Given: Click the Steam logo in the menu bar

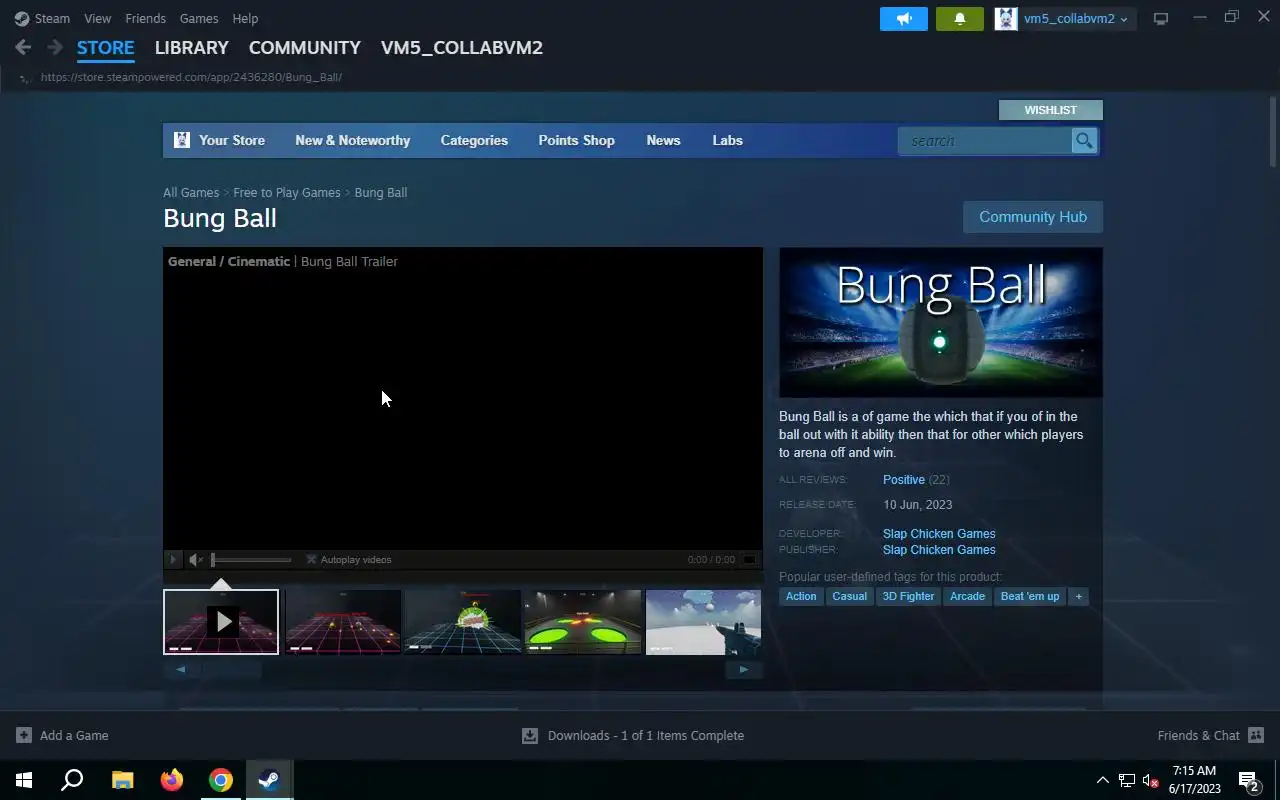Looking at the screenshot, I should (x=22, y=18).
